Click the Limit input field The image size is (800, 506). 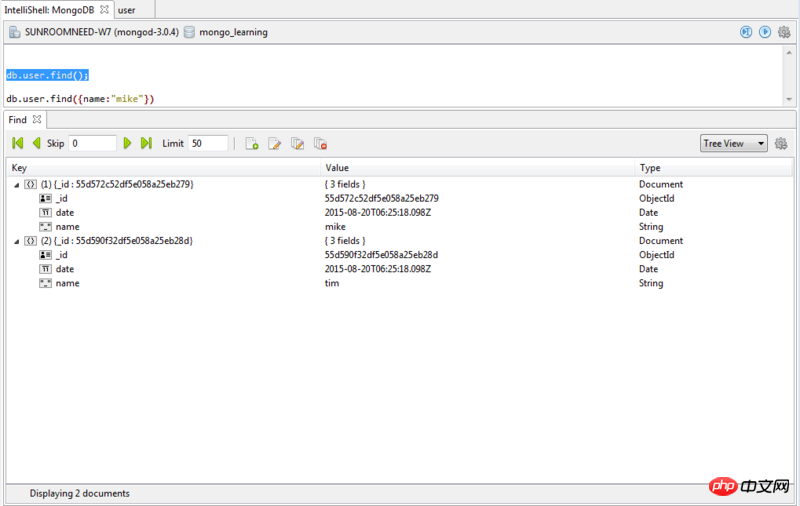[208, 143]
